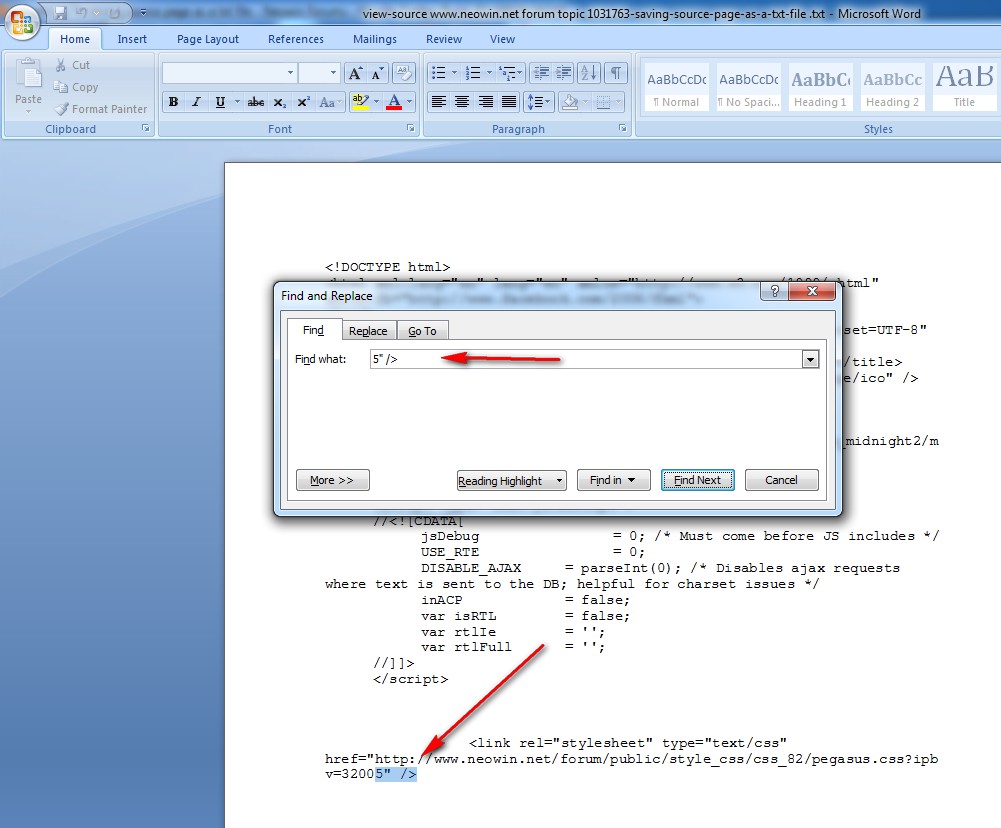Toggle italic formatting
Screen dimensions: 1001x828
196,102
